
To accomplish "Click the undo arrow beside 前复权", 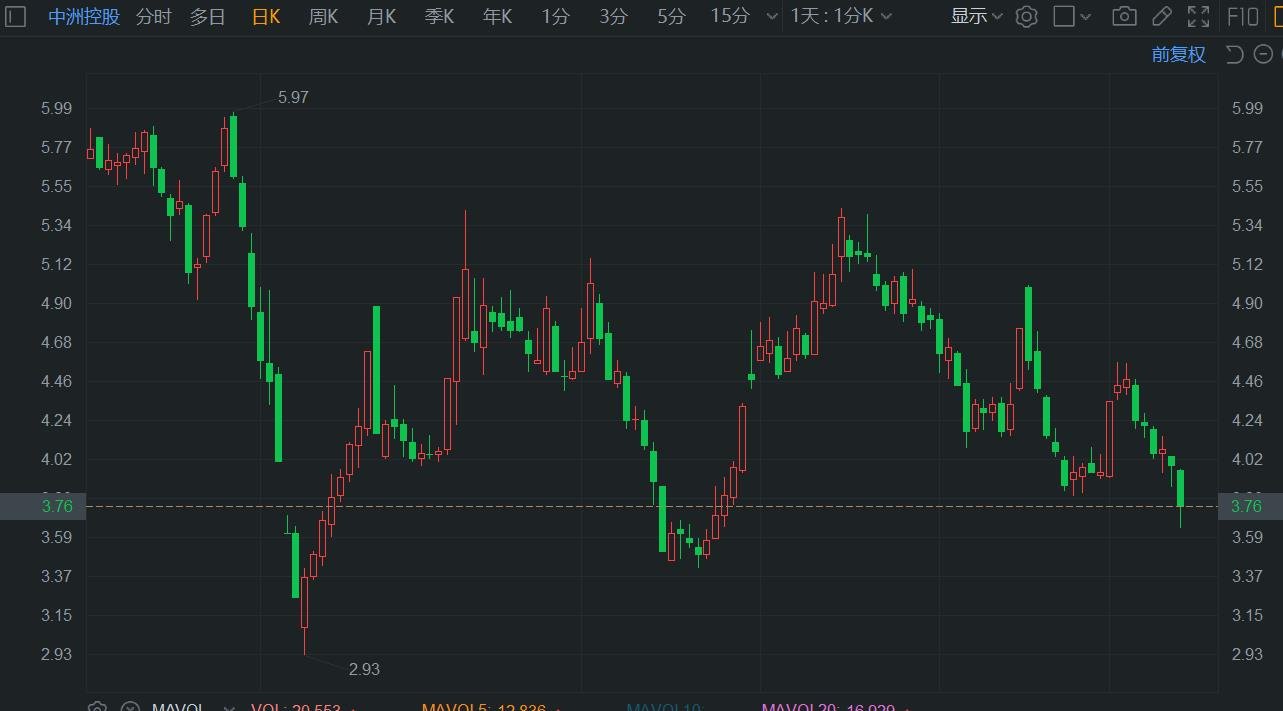I will pos(1234,54).
